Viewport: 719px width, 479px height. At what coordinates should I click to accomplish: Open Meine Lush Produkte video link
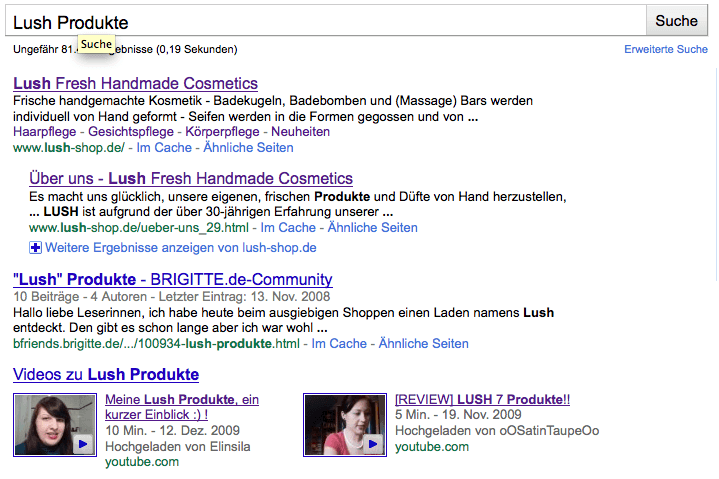(182, 407)
